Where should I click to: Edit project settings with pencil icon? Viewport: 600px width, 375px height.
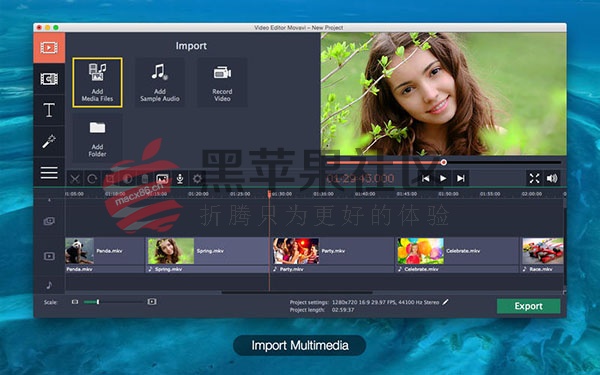[x=445, y=302]
